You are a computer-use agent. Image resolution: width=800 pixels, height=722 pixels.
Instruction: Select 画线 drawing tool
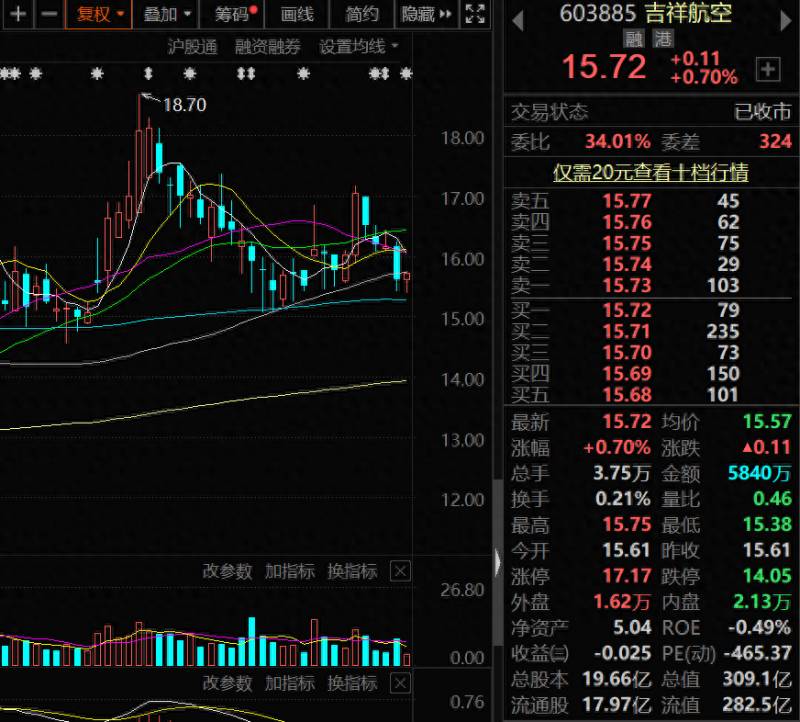point(297,14)
